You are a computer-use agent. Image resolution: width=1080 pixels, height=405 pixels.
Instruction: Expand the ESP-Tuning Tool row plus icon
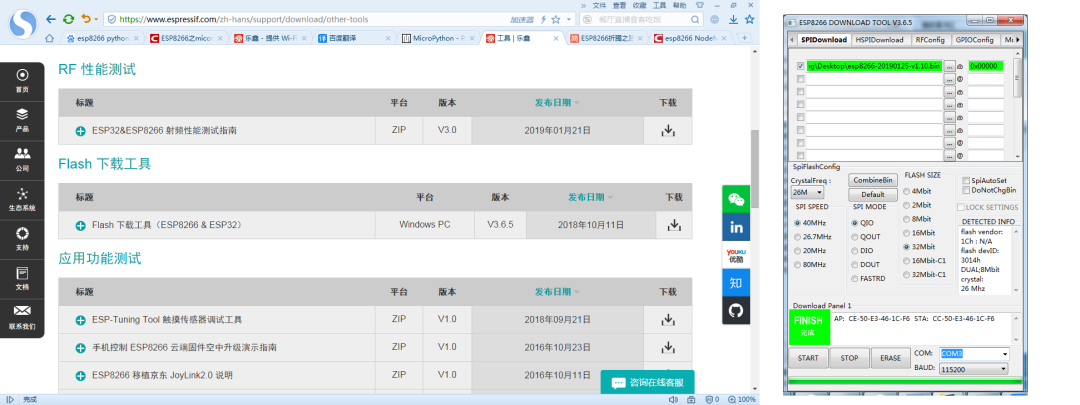[x=81, y=320]
